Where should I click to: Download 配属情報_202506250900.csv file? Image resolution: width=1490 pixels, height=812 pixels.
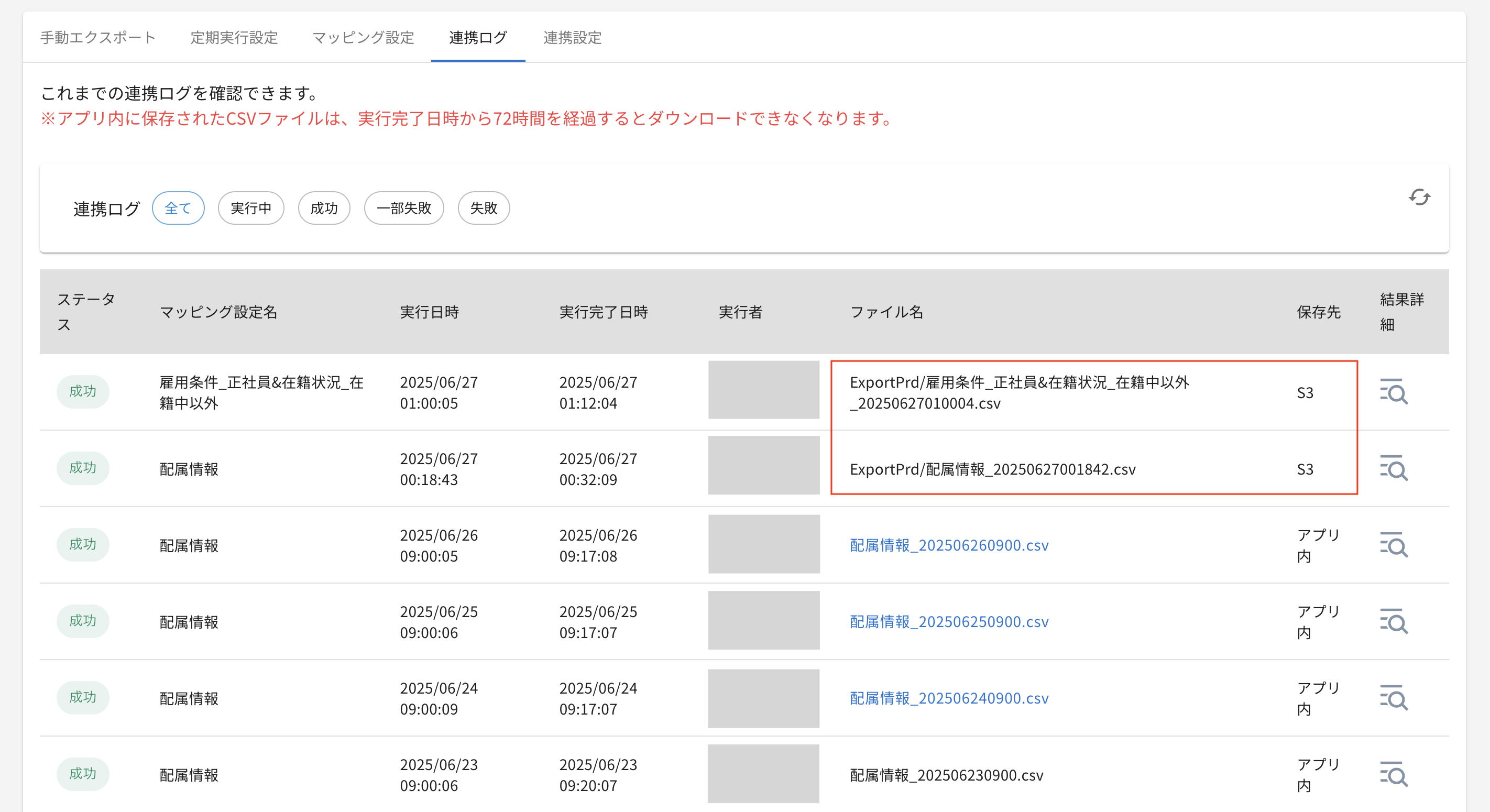[x=949, y=622]
